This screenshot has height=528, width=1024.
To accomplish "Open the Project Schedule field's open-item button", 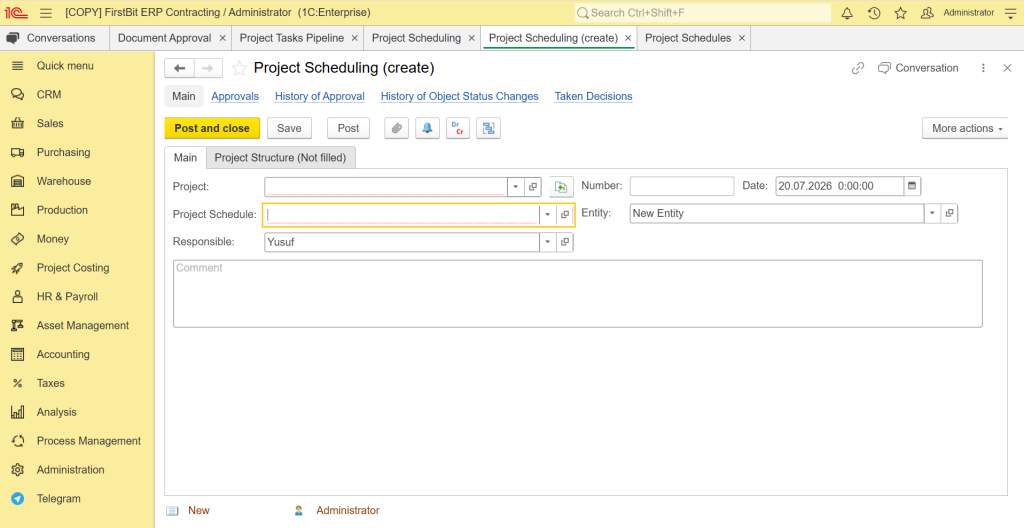I will (x=565, y=214).
